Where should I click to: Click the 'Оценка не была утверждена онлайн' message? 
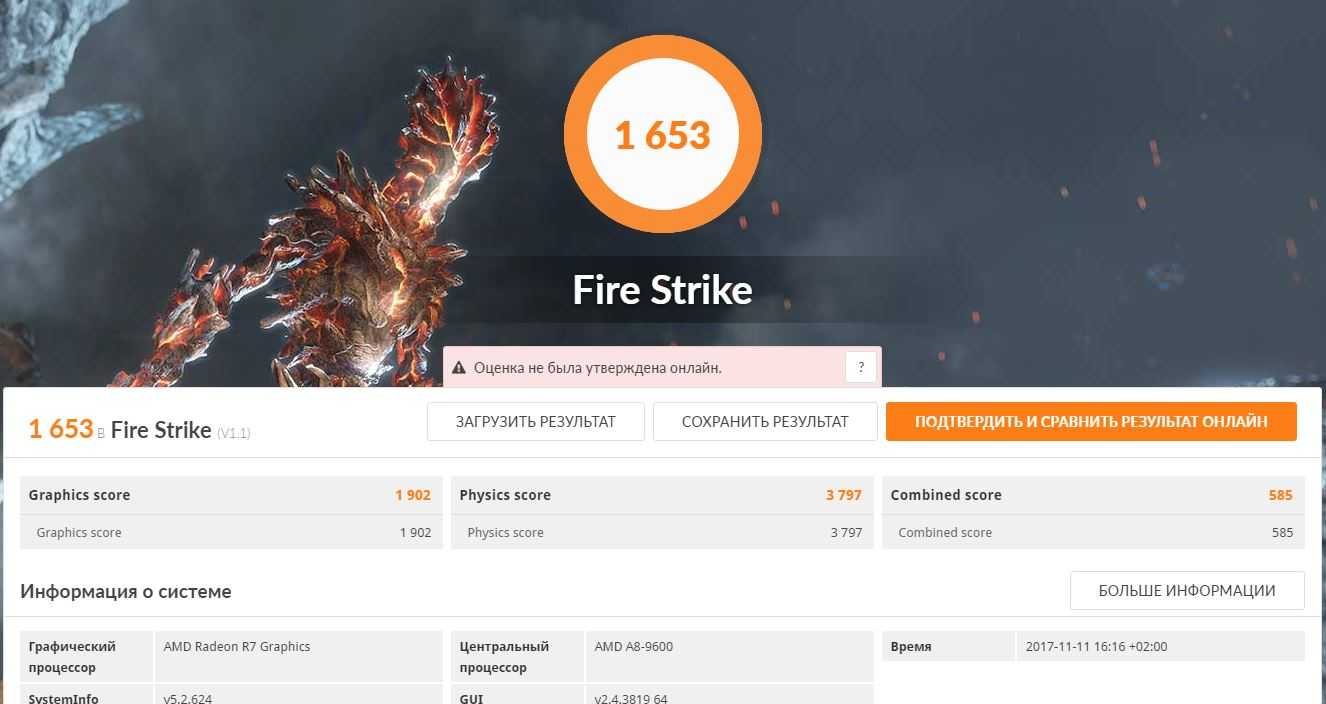click(597, 368)
